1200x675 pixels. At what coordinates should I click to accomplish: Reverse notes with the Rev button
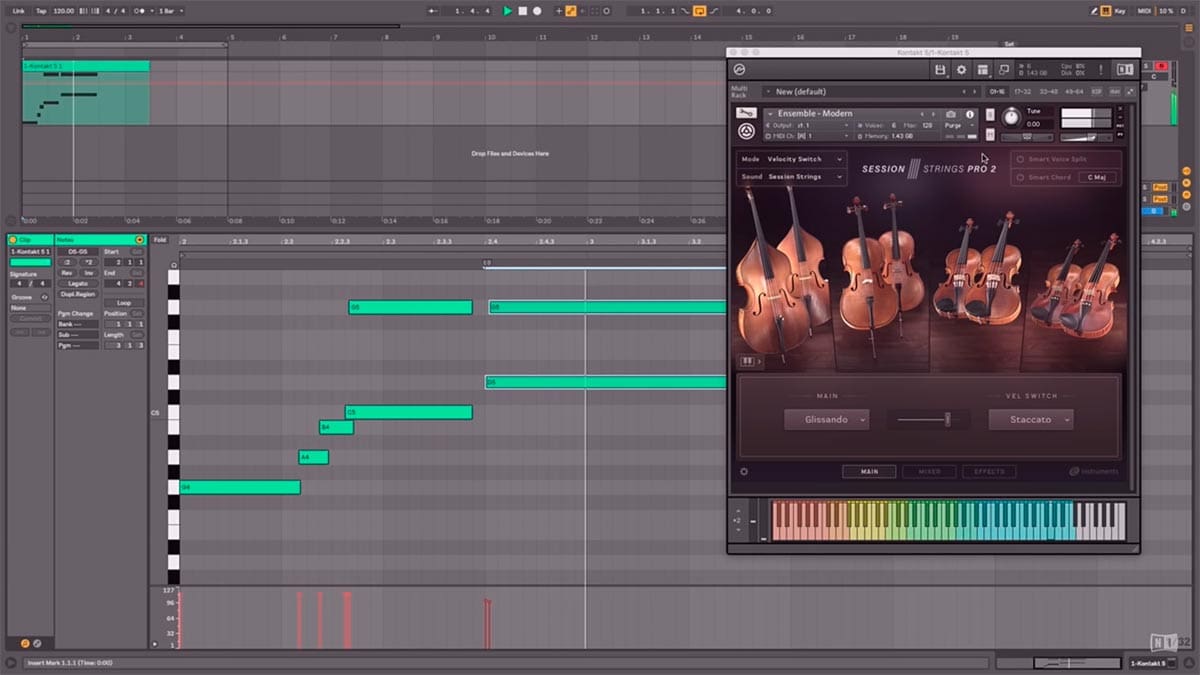pos(67,273)
